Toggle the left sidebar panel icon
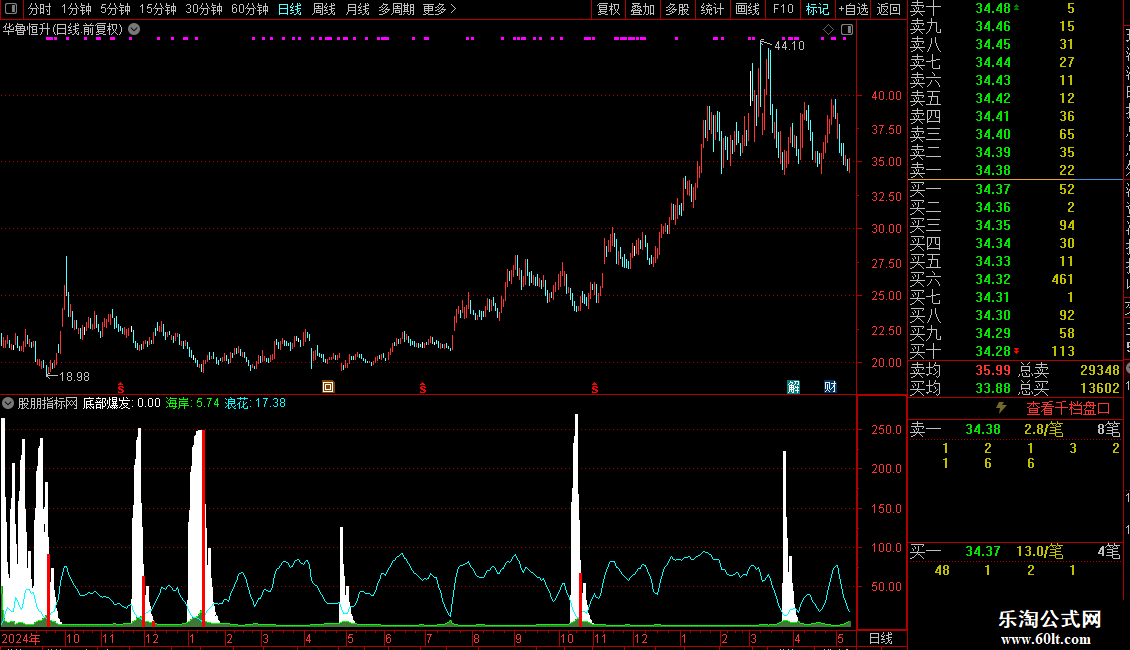The image size is (1130, 650). pos(11,9)
